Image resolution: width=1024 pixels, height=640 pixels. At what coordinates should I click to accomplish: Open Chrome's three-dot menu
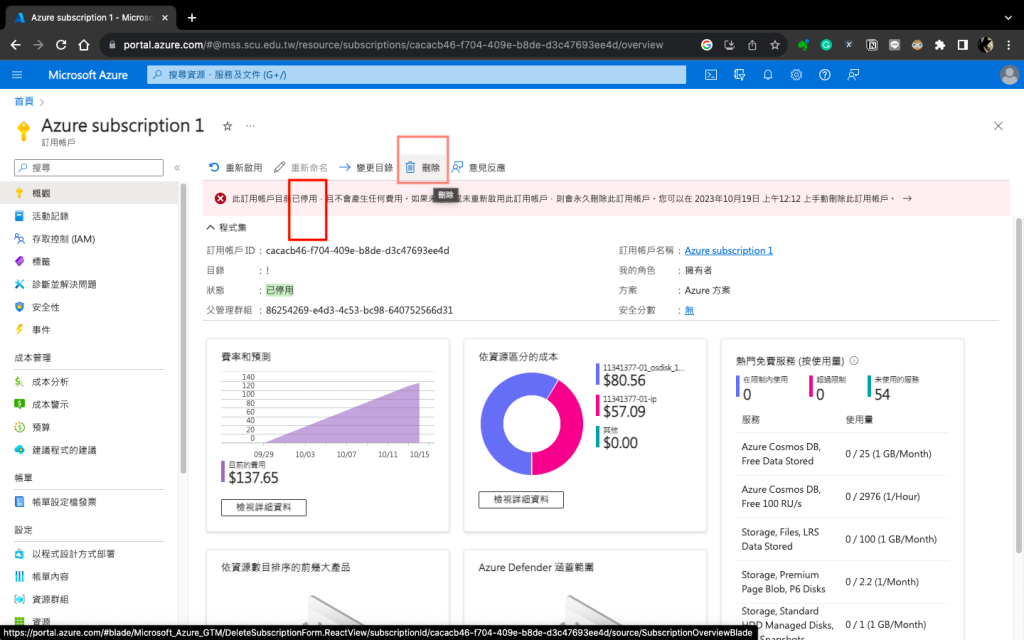point(1009,44)
